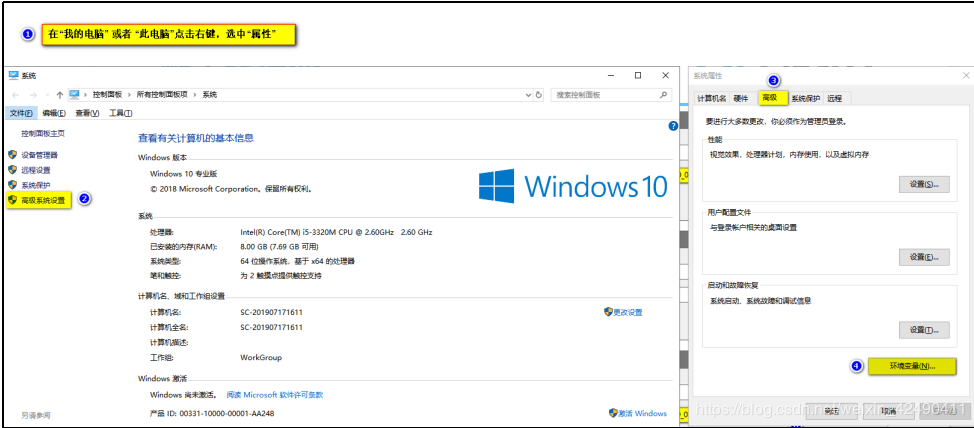The height and width of the screenshot is (428, 974).
Task: Open 高级系统设置 link
Action: 43,200
